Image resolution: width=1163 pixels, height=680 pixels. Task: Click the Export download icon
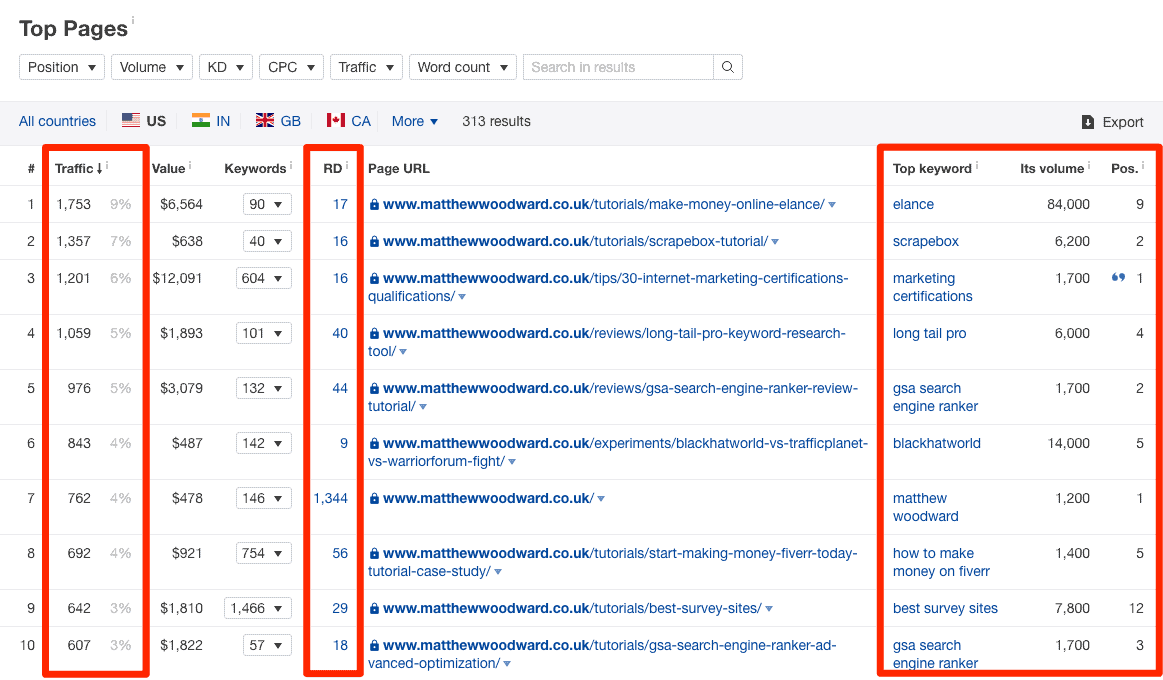[1088, 122]
